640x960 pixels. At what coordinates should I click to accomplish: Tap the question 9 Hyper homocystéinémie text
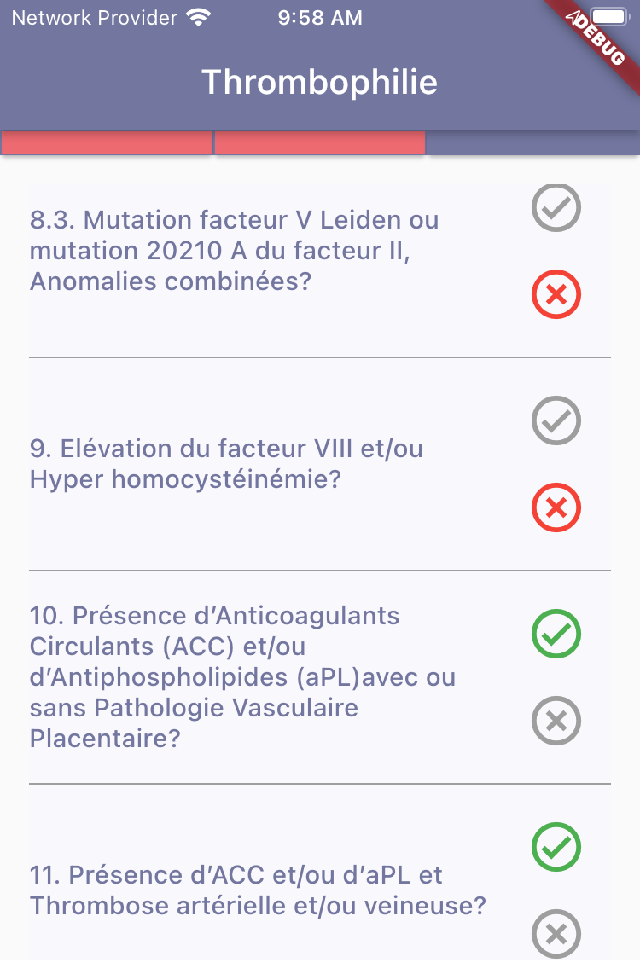pyautogui.click(x=226, y=464)
